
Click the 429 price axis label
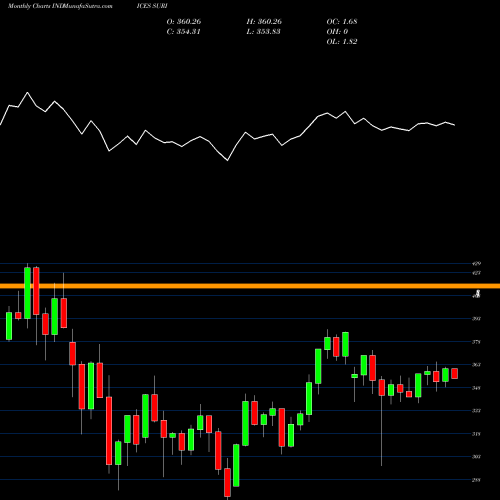click(x=476, y=264)
